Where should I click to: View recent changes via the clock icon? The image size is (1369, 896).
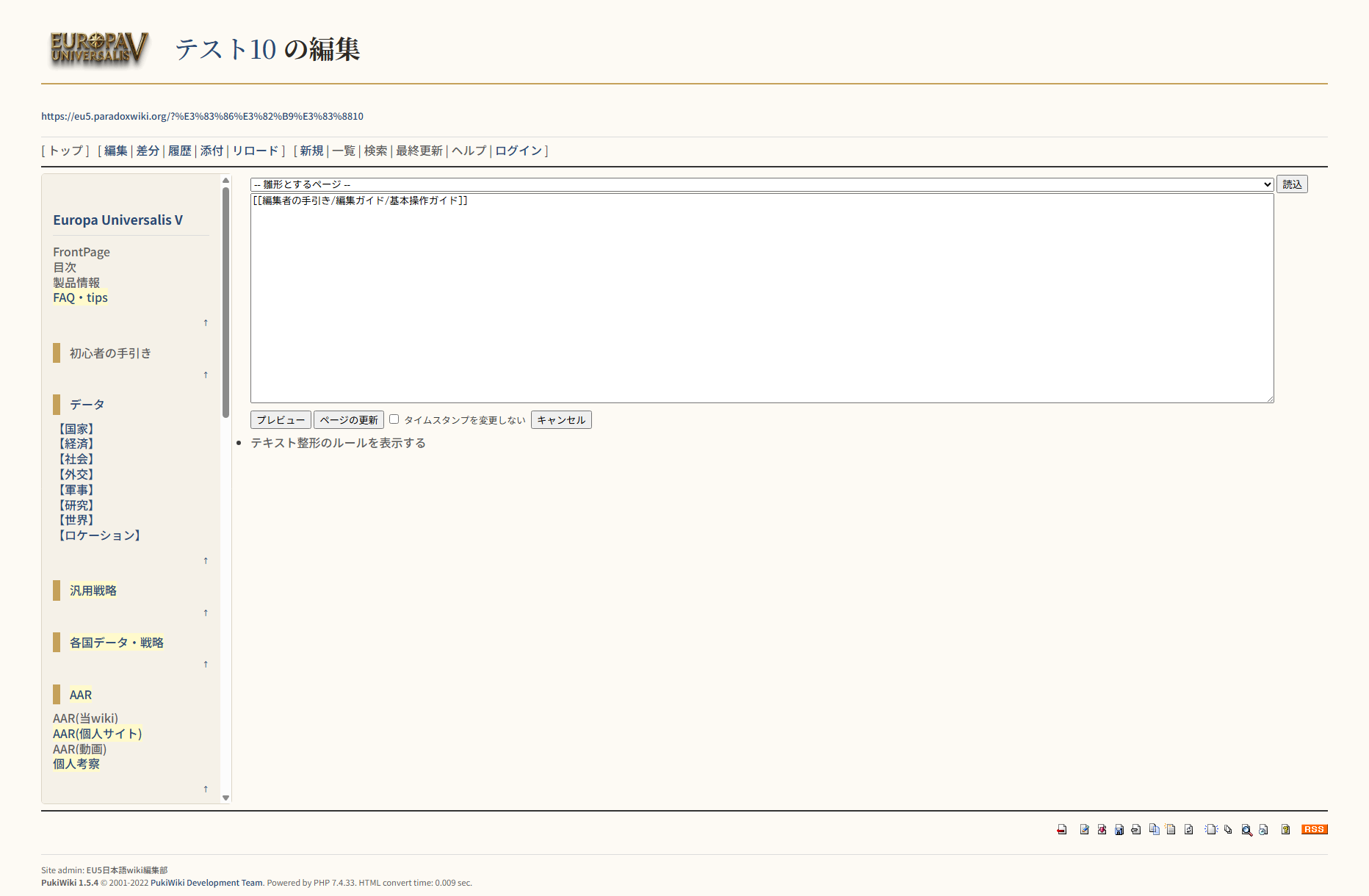1264,829
